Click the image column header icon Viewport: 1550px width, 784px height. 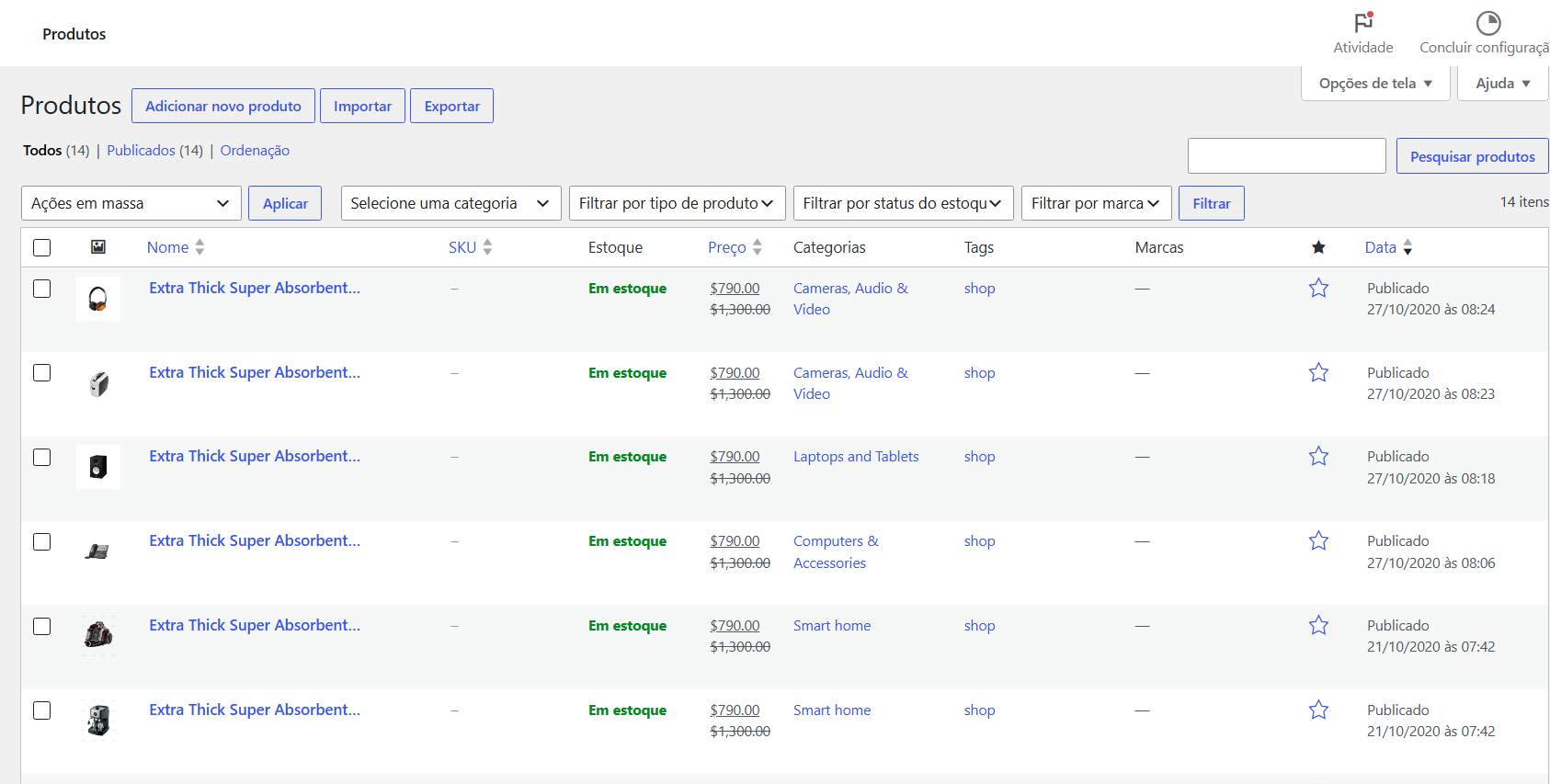(x=98, y=246)
